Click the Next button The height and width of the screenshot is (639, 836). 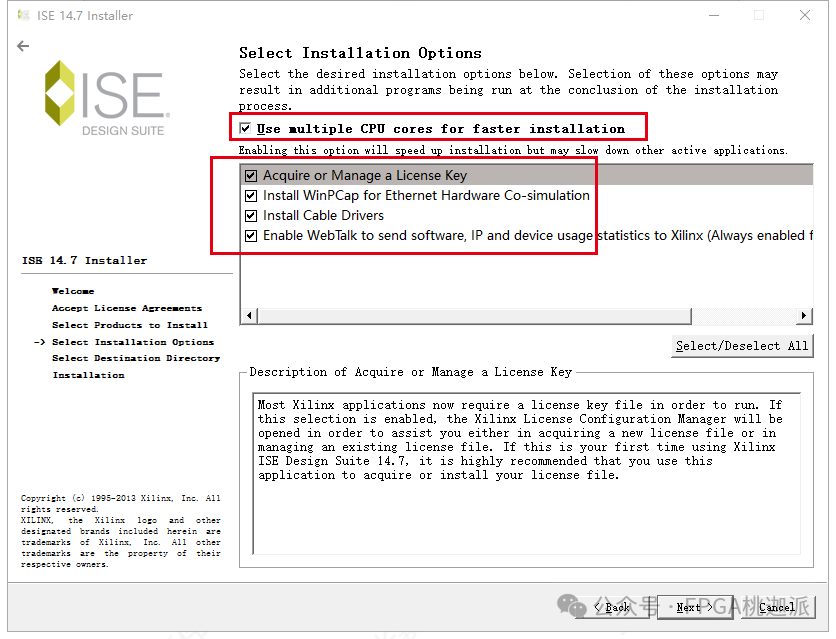coord(694,607)
